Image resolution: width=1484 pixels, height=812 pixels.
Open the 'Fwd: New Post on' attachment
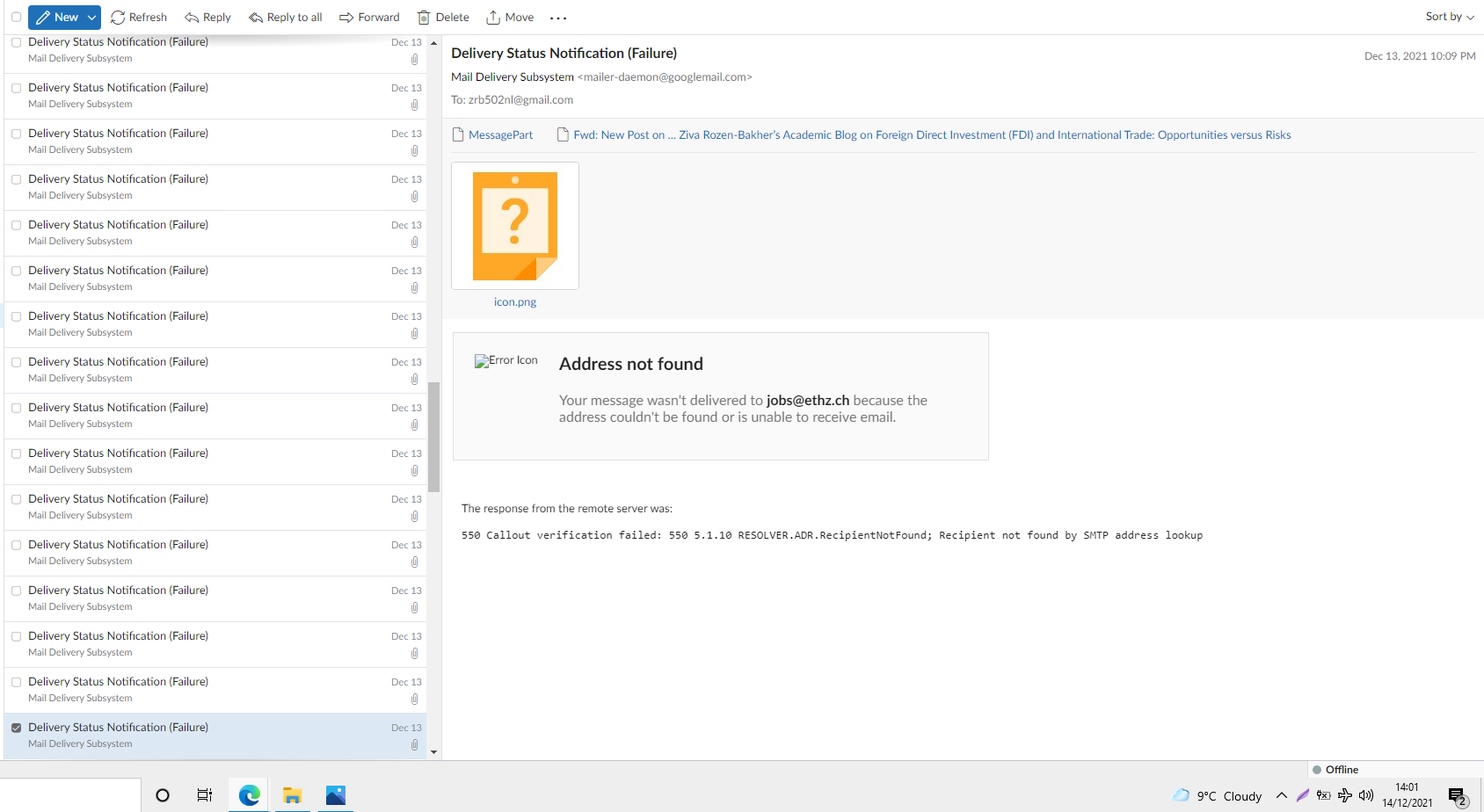[x=924, y=134]
